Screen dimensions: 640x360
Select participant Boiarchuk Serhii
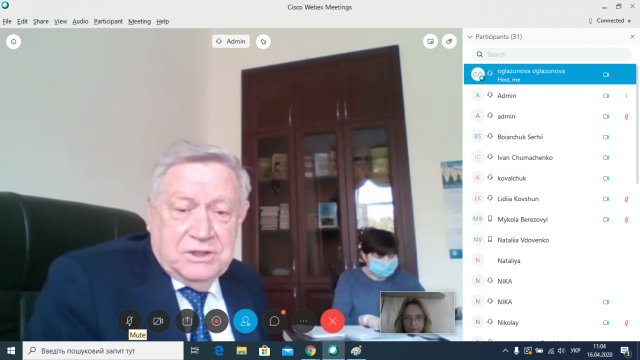click(x=550, y=137)
